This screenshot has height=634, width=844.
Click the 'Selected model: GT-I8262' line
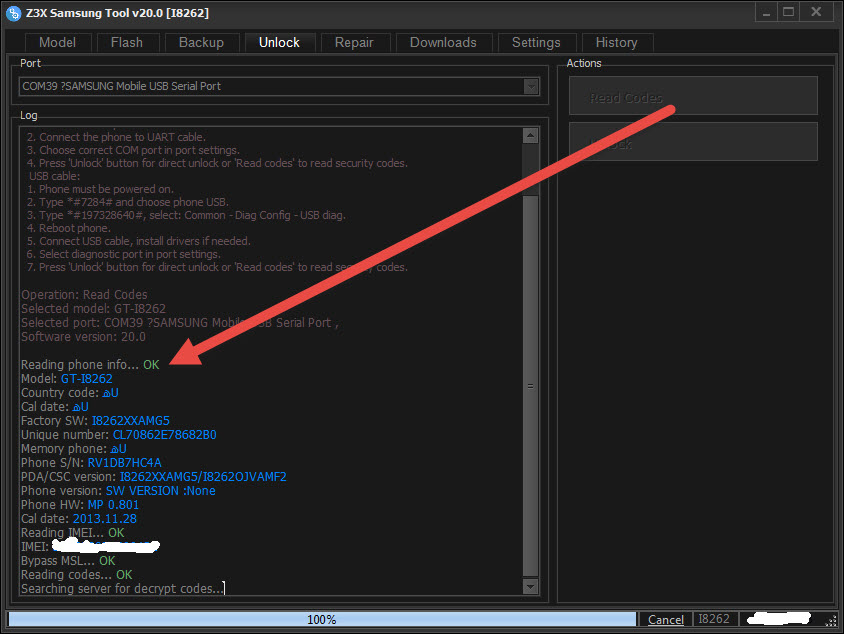click(93, 309)
